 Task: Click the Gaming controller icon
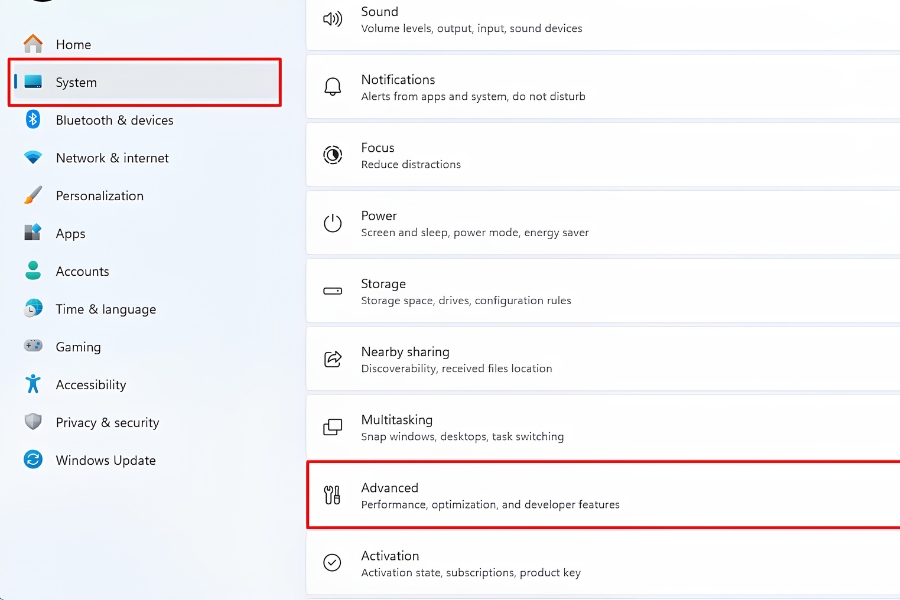click(x=33, y=346)
